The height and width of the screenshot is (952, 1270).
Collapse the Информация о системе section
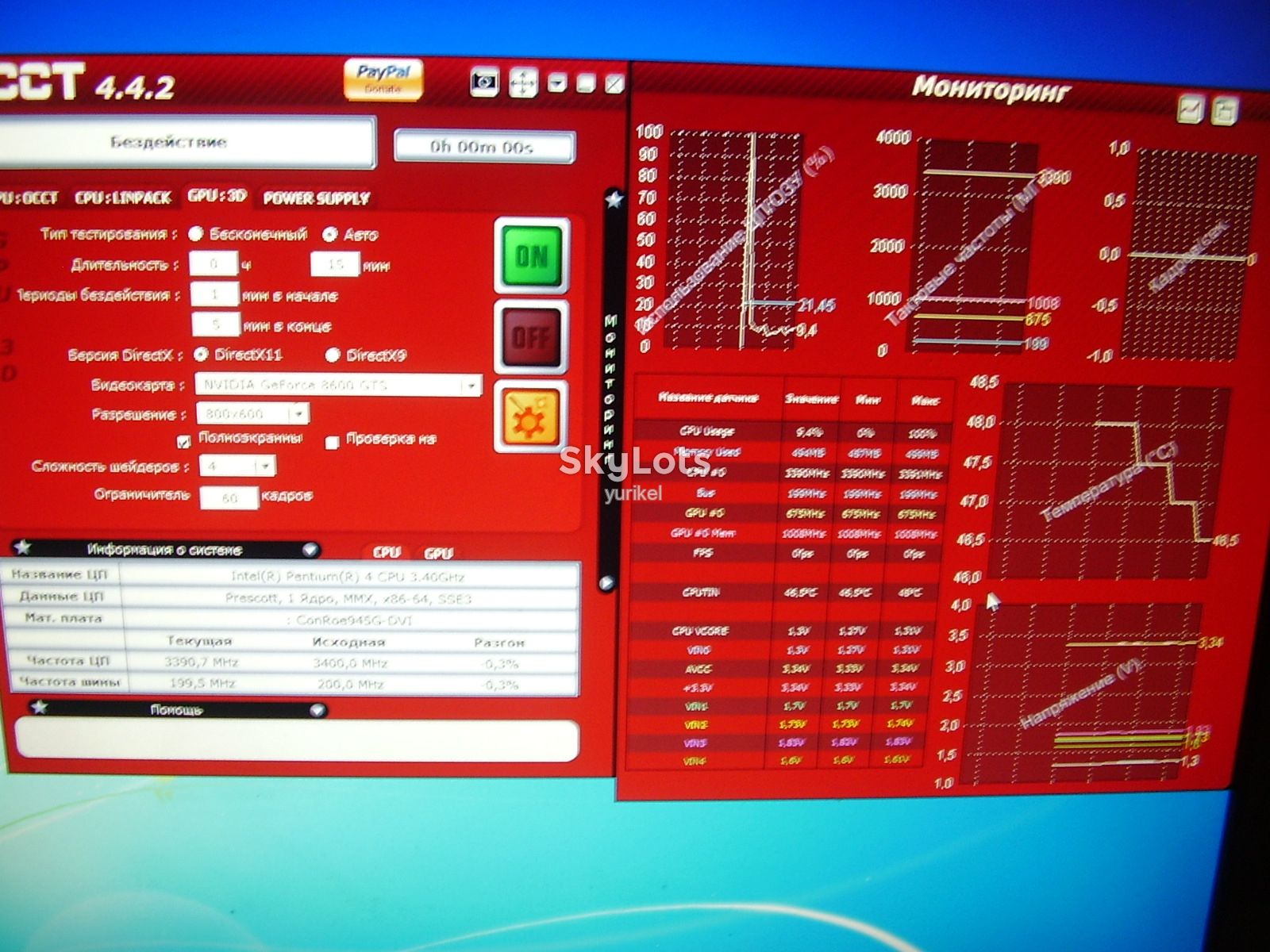click(310, 550)
